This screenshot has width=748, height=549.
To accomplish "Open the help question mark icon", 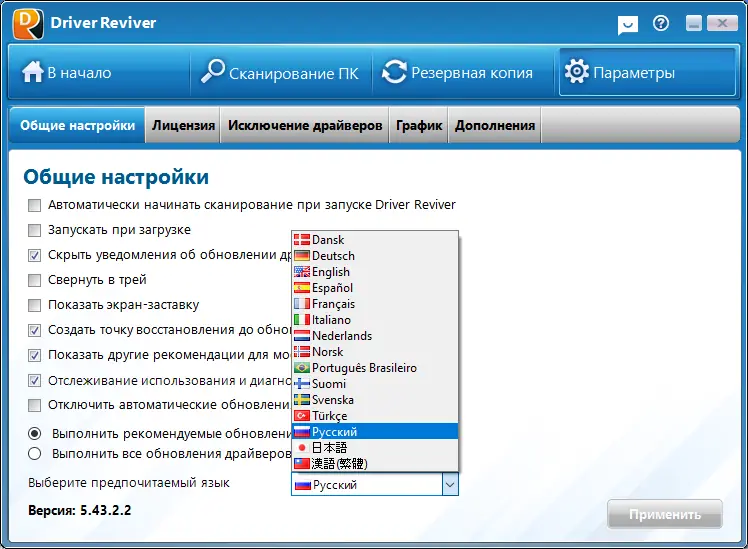I will (661, 23).
